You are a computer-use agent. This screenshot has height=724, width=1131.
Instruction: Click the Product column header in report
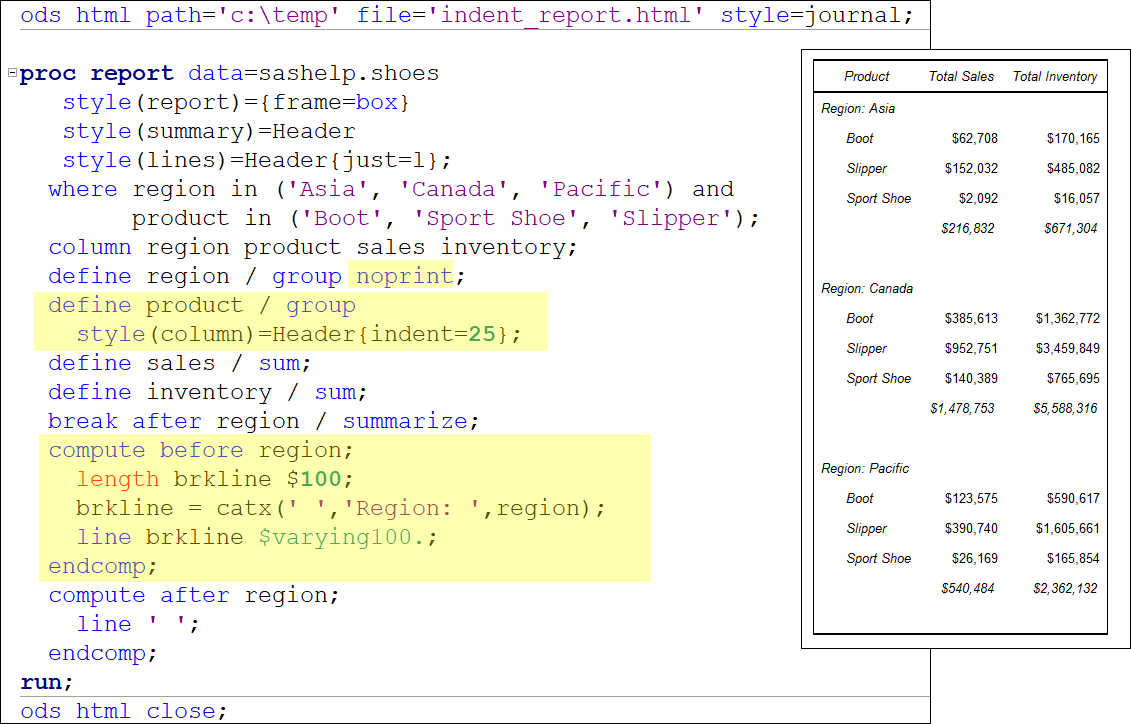[866, 76]
